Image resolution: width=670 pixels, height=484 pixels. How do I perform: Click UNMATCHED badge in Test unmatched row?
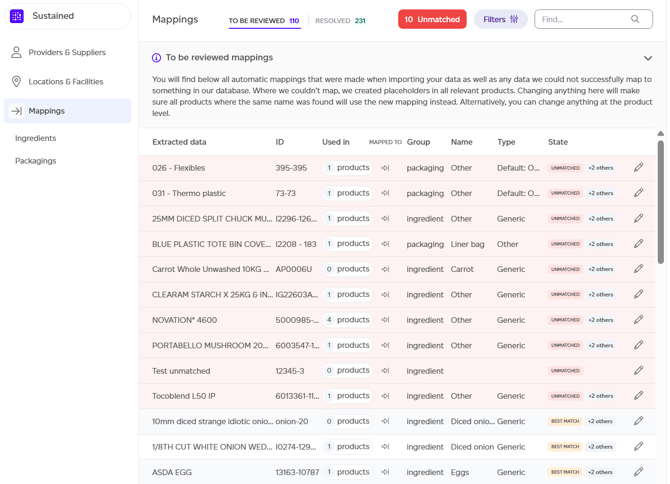click(x=565, y=371)
